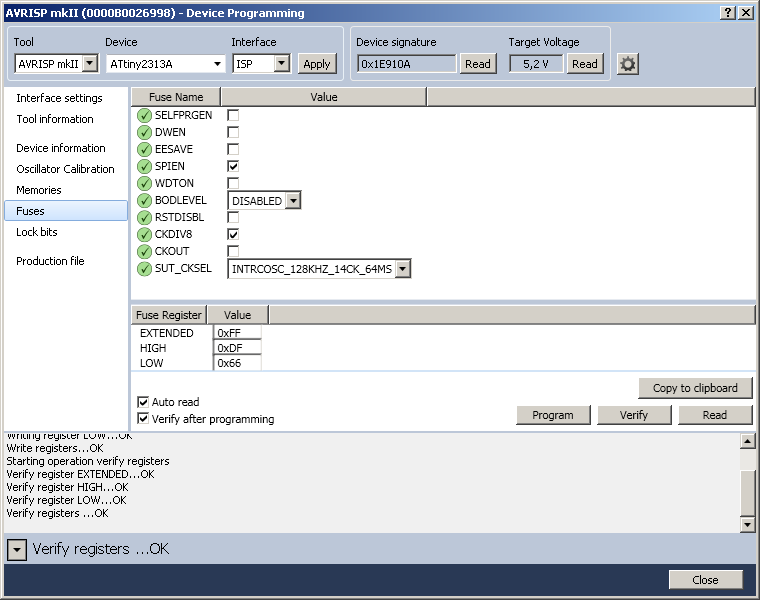This screenshot has height=600, width=760.
Task: Click the Device signature field 0x1E910A
Action: pyautogui.click(x=407, y=63)
